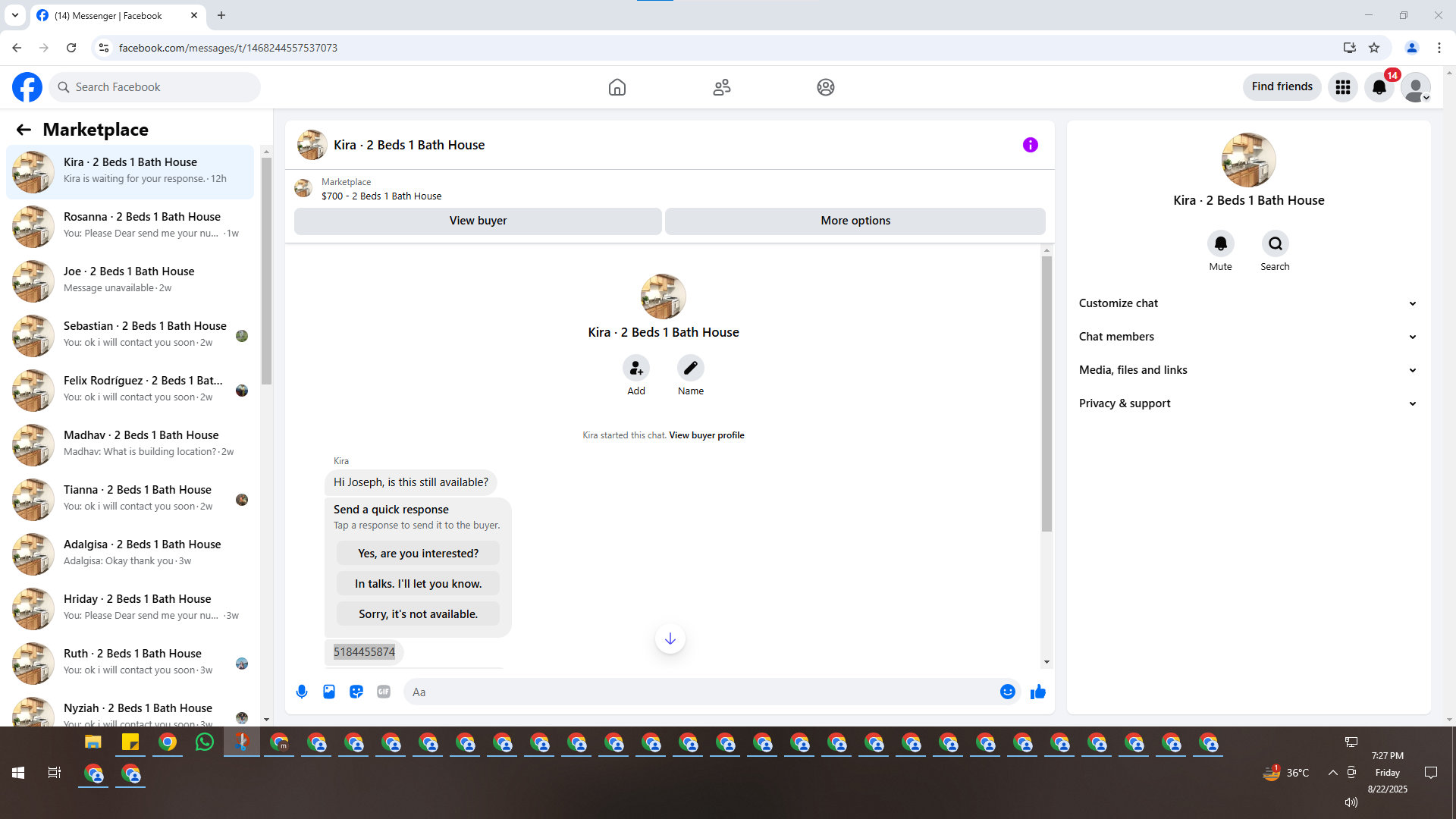Screen dimensions: 1456x819
Task: Click the message text input field
Action: [698, 692]
